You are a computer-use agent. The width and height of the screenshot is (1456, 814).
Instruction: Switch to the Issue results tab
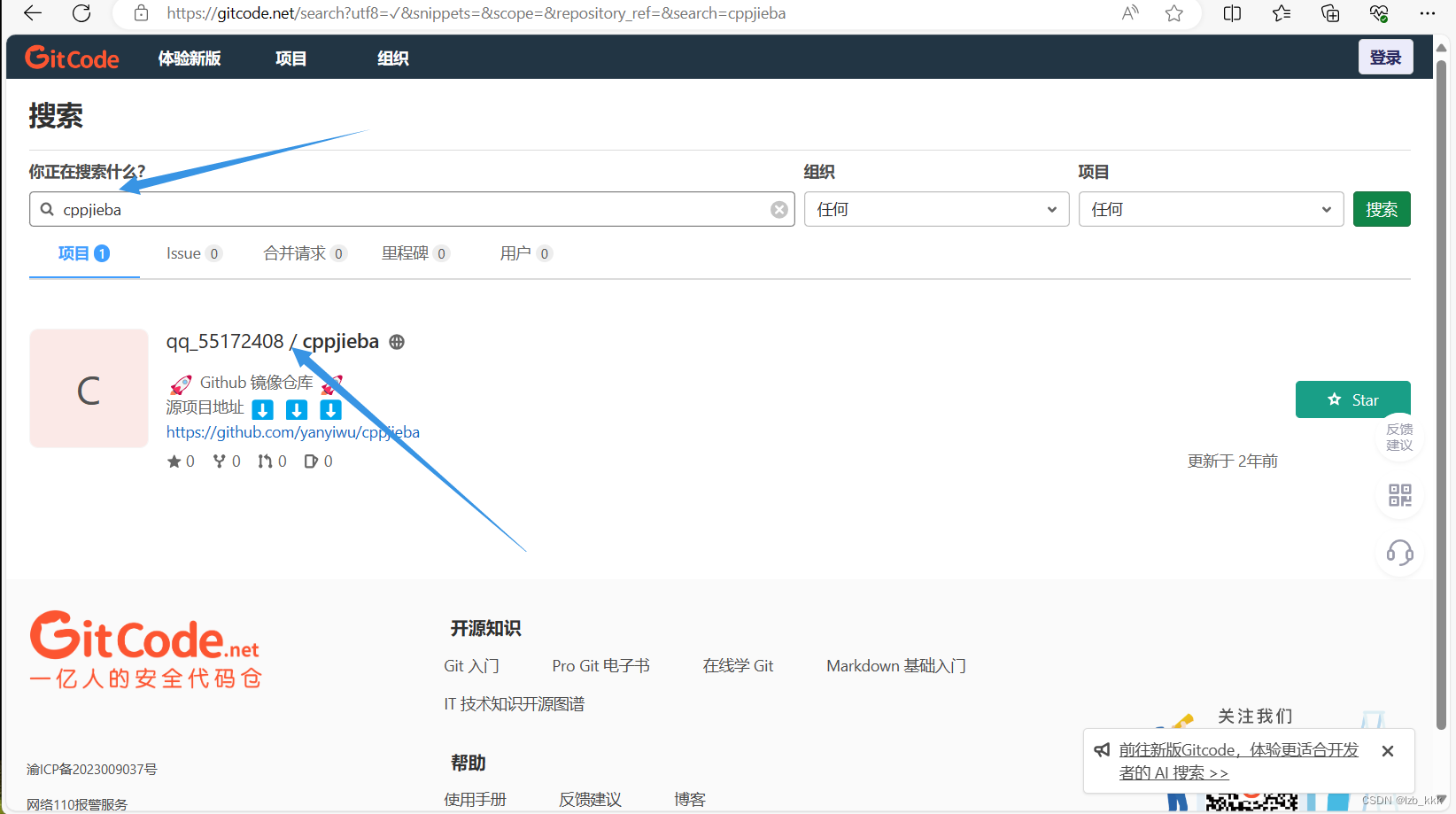tap(193, 254)
